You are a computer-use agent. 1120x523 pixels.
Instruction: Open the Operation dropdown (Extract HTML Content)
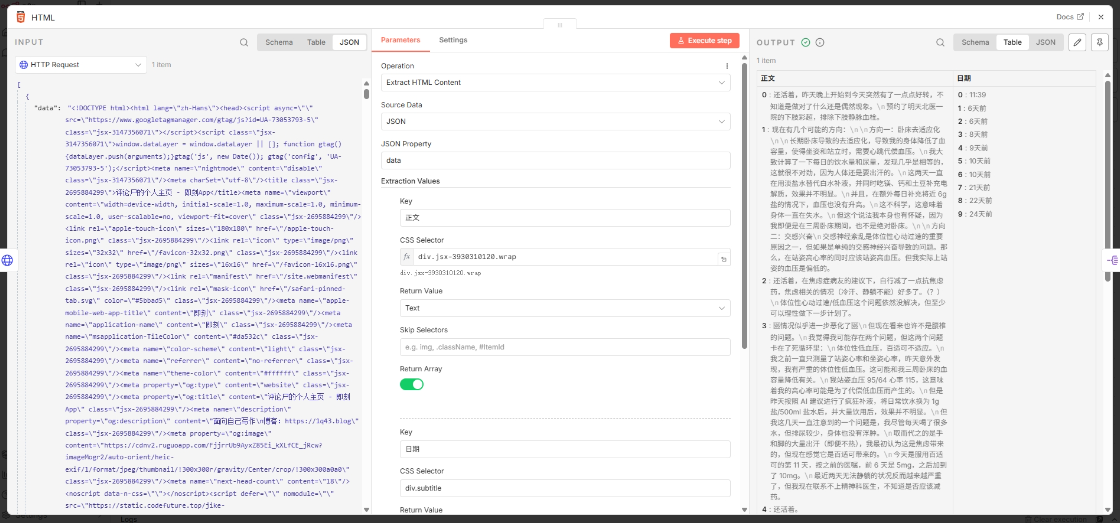pos(555,82)
